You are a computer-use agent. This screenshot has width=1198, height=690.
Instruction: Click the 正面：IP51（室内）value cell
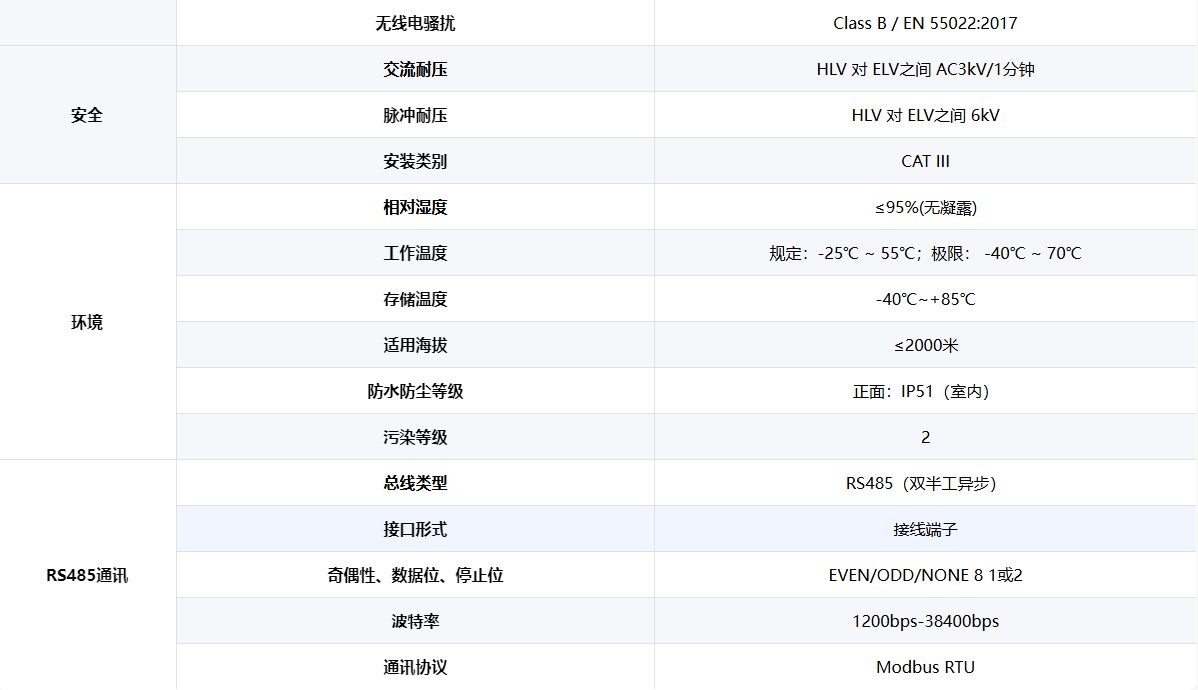[x=925, y=391]
